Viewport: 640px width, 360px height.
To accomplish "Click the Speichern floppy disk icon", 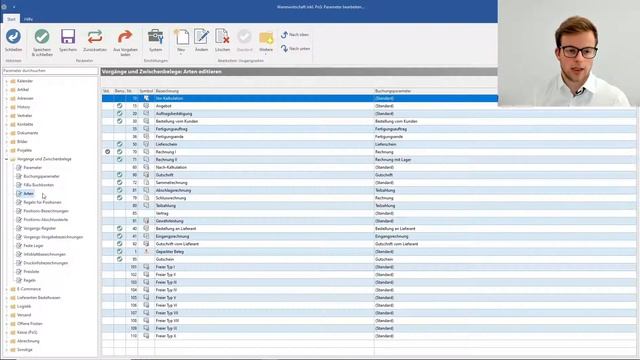I will pos(68,37).
